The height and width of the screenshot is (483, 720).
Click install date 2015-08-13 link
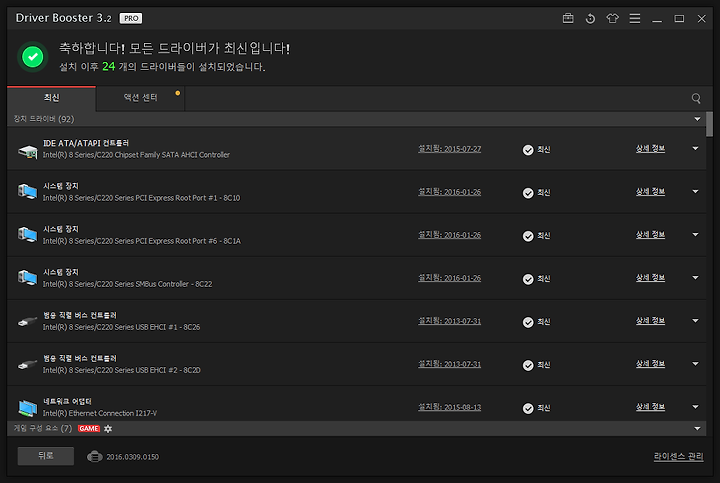tap(450, 407)
